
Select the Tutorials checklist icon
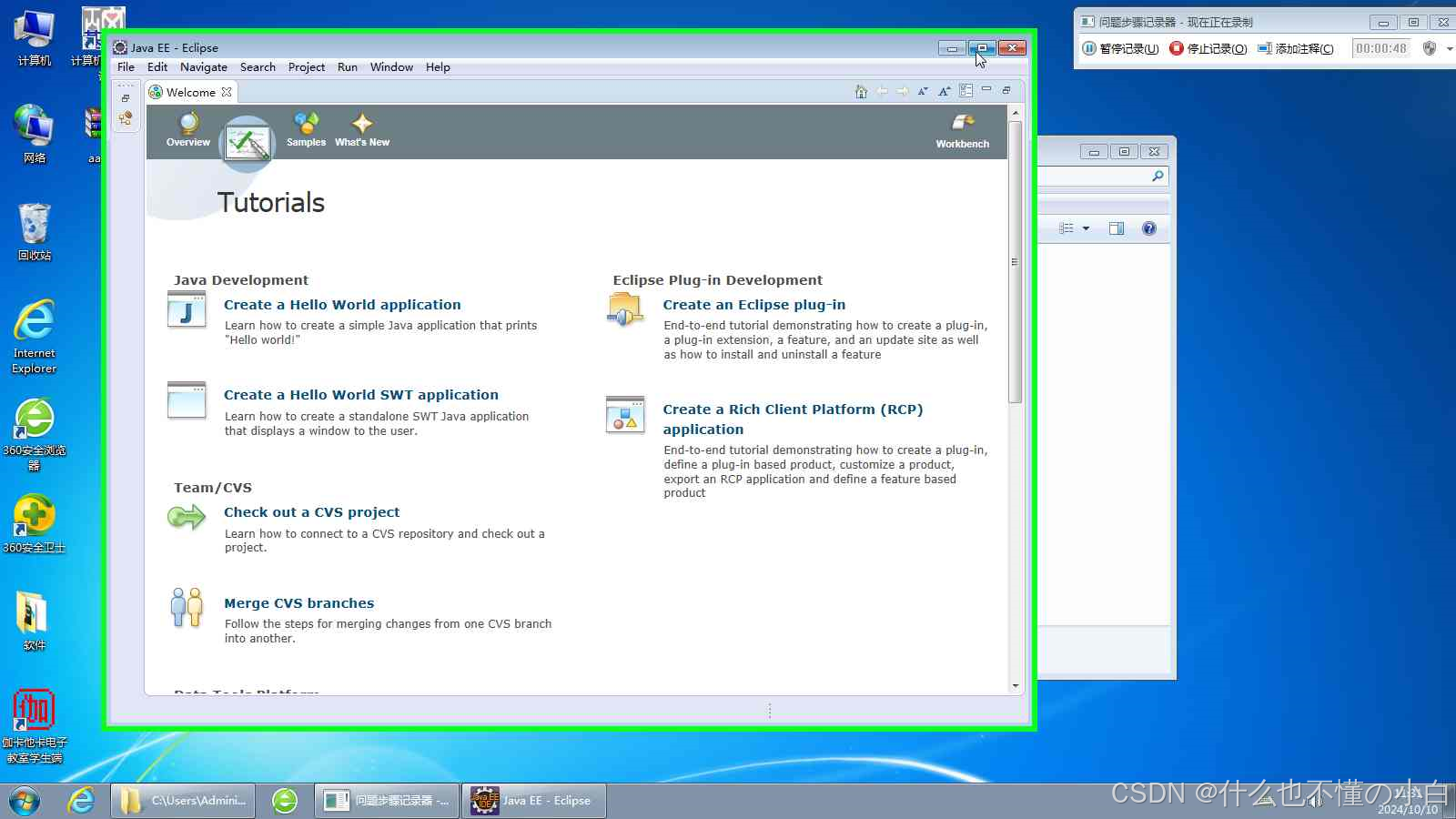[x=247, y=144]
